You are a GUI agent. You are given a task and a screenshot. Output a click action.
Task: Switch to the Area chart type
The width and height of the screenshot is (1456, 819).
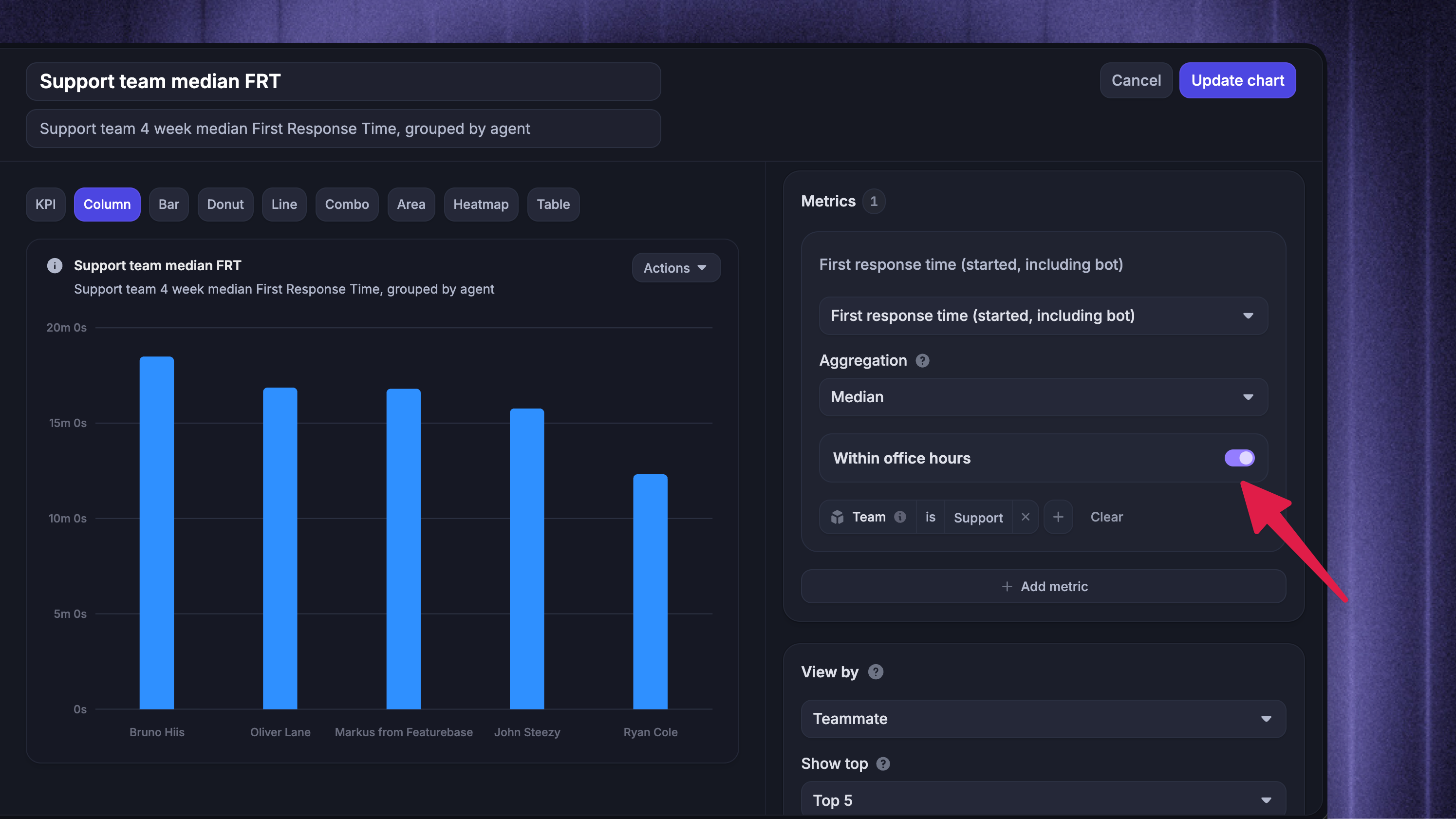tap(411, 205)
